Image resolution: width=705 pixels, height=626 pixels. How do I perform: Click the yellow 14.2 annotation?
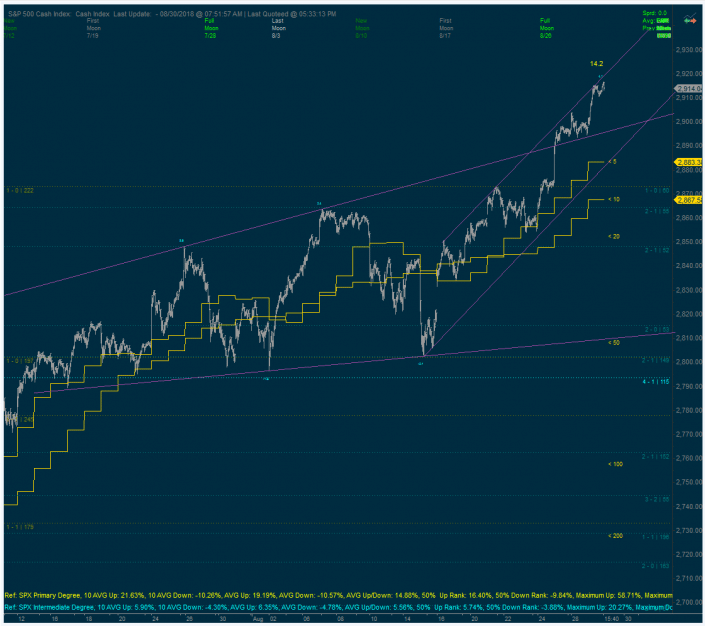click(596, 64)
